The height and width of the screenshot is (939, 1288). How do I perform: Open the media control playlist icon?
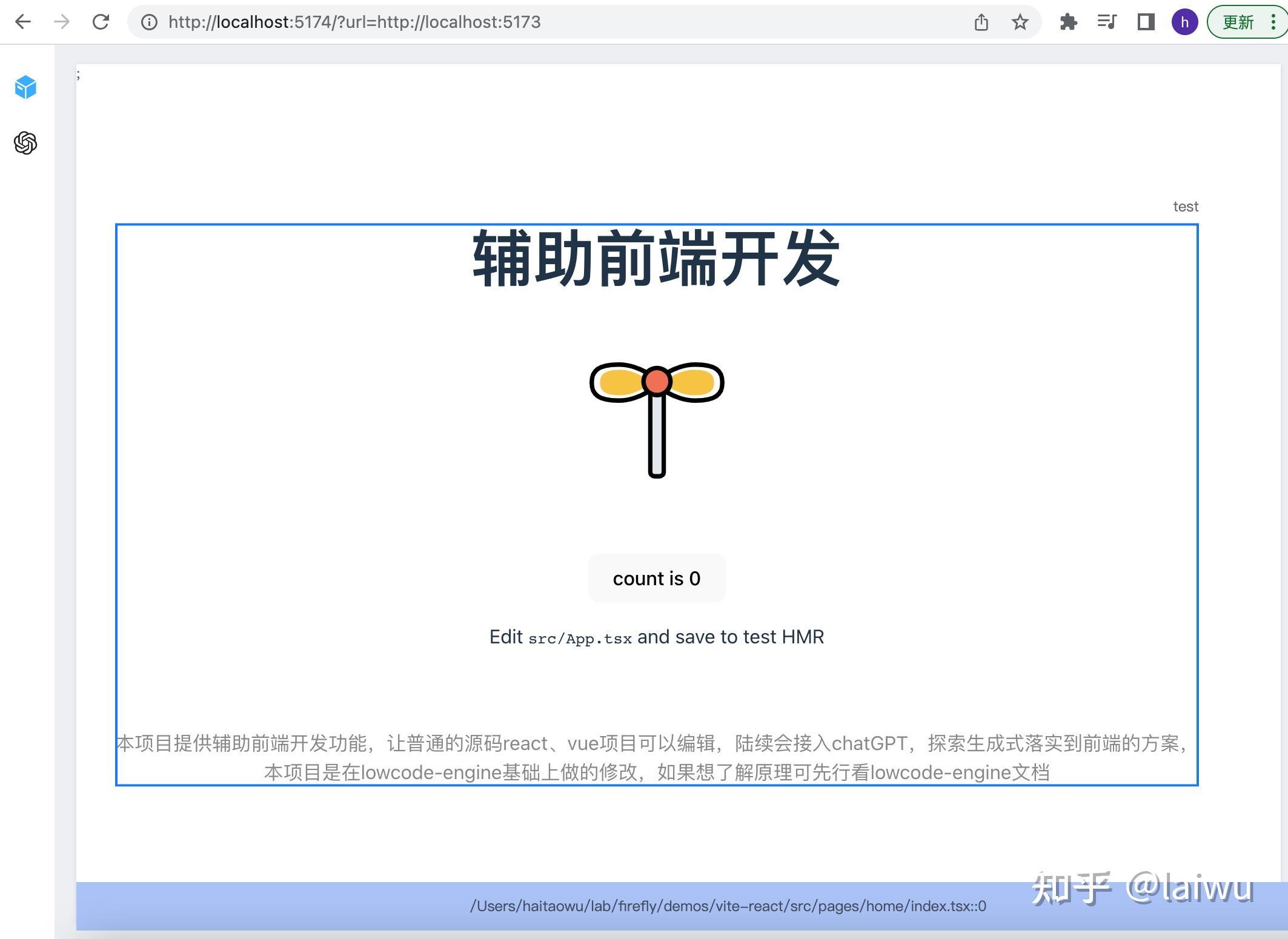(x=1107, y=22)
